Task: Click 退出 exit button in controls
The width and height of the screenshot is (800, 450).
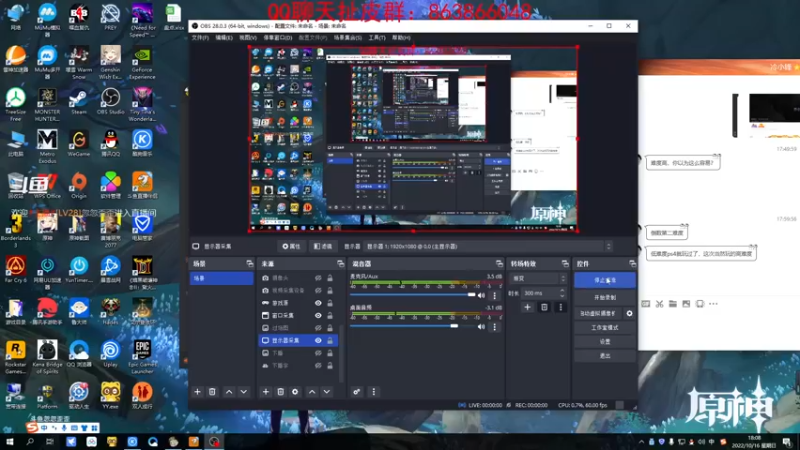Action: click(605, 356)
